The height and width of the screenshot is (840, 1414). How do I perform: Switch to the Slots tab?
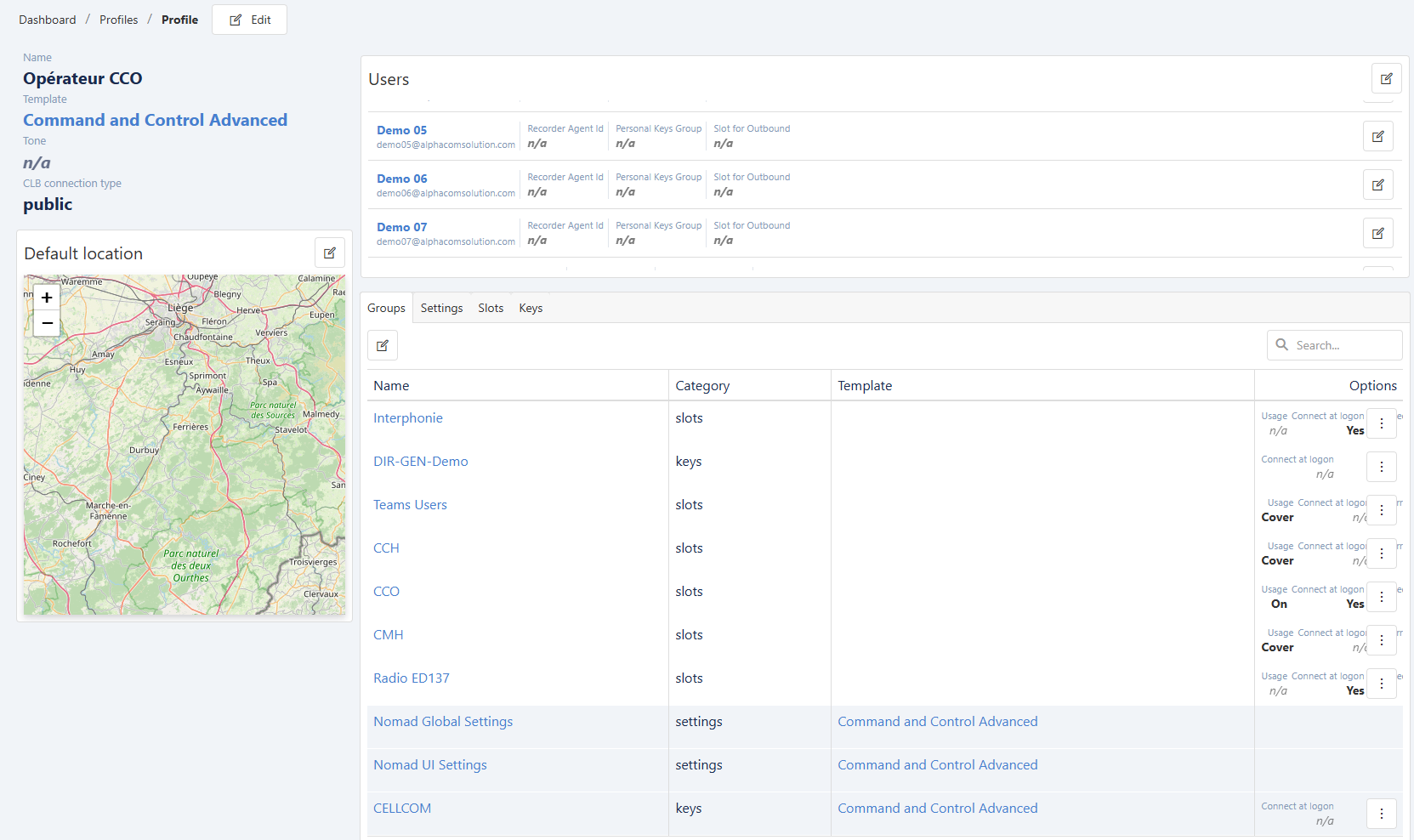[491, 308]
